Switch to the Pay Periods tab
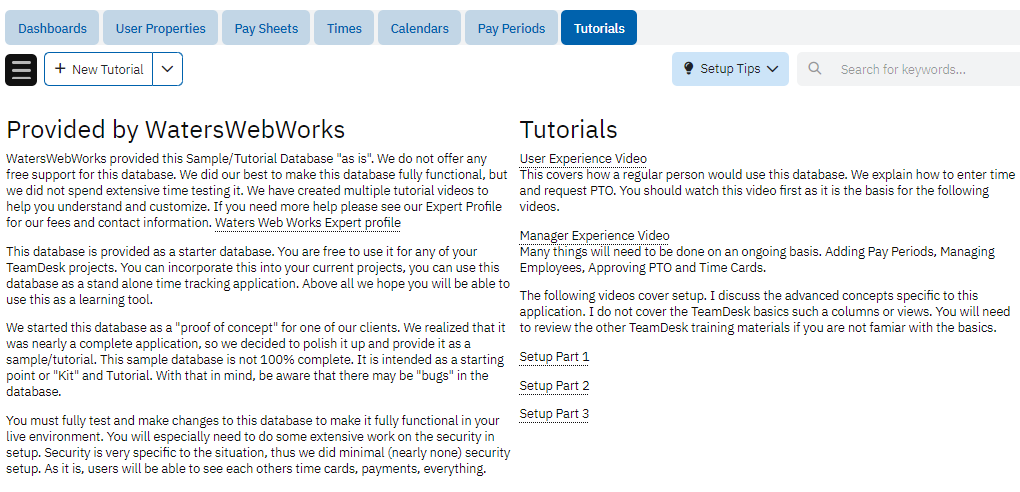1020x492 pixels. (511, 28)
